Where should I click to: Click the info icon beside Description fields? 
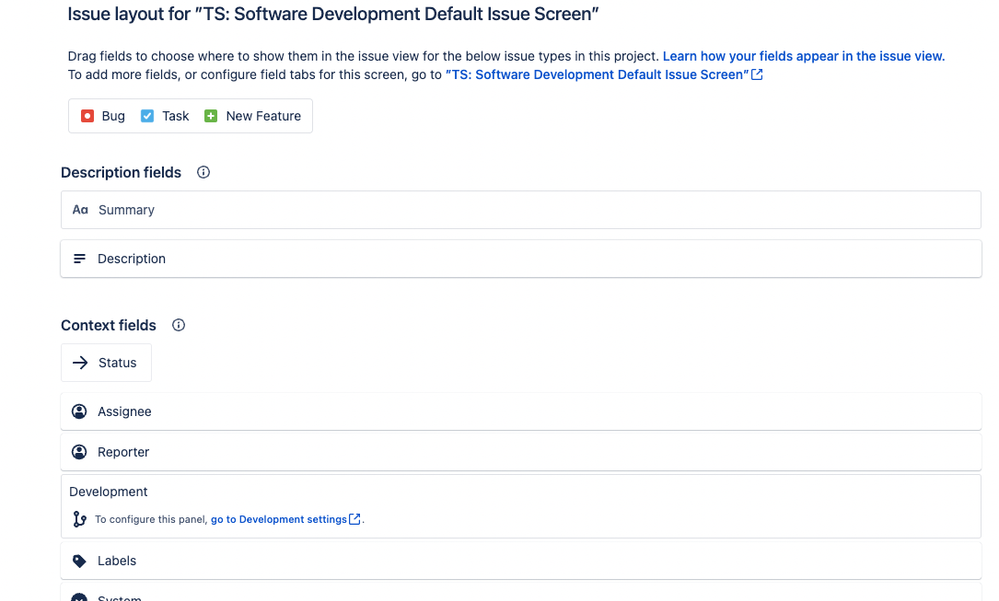coord(203,172)
